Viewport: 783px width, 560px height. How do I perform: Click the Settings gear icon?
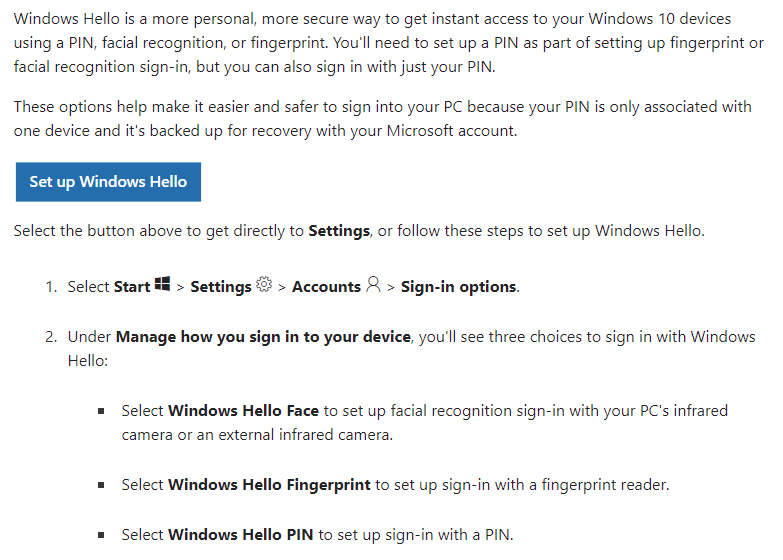pyautogui.click(x=264, y=285)
